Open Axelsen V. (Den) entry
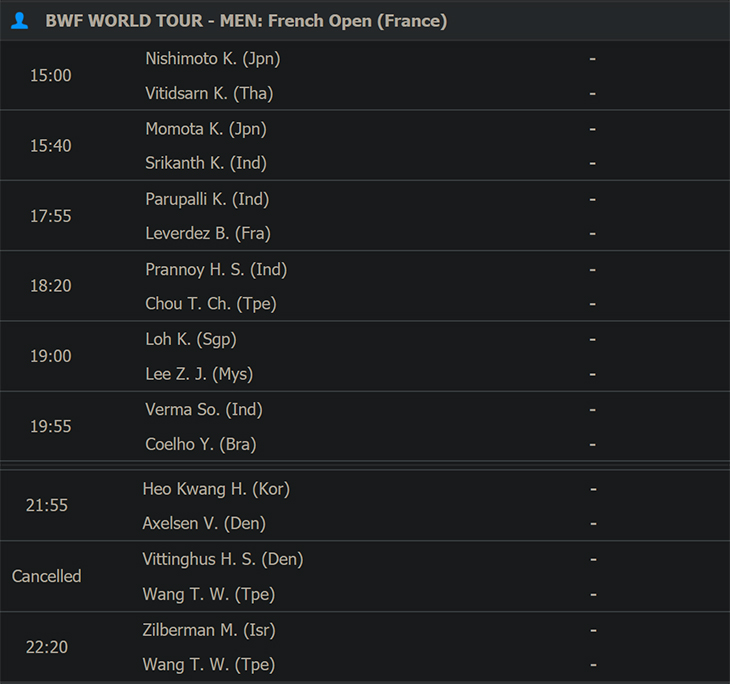Image resolution: width=730 pixels, height=684 pixels. point(204,523)
